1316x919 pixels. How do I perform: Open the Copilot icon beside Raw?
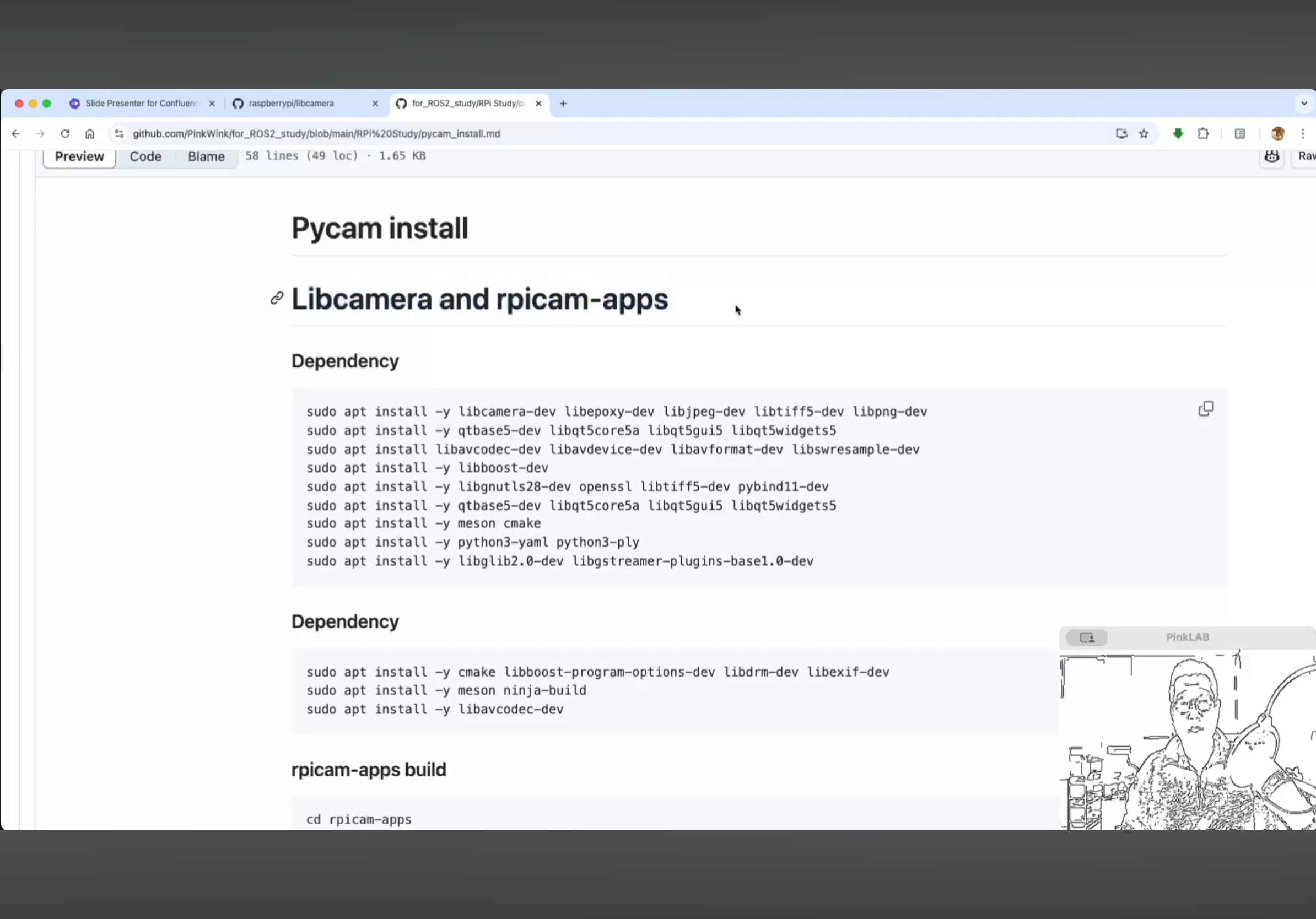[x=1271, y=156]
